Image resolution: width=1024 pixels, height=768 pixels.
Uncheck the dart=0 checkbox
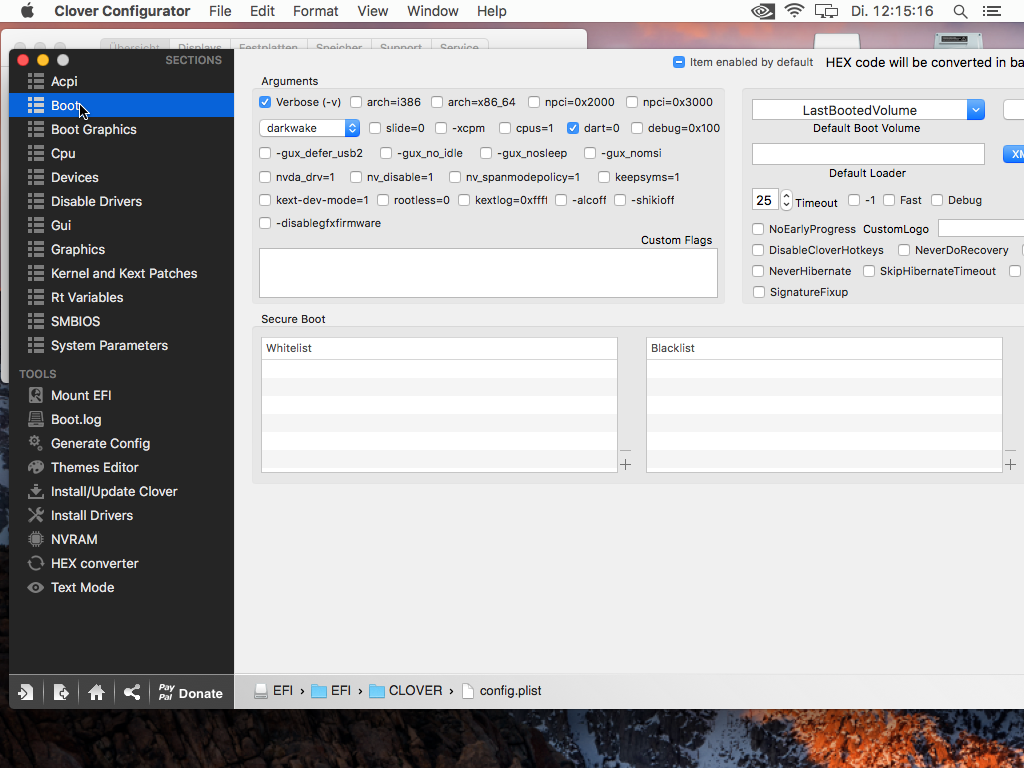[573, 128]
